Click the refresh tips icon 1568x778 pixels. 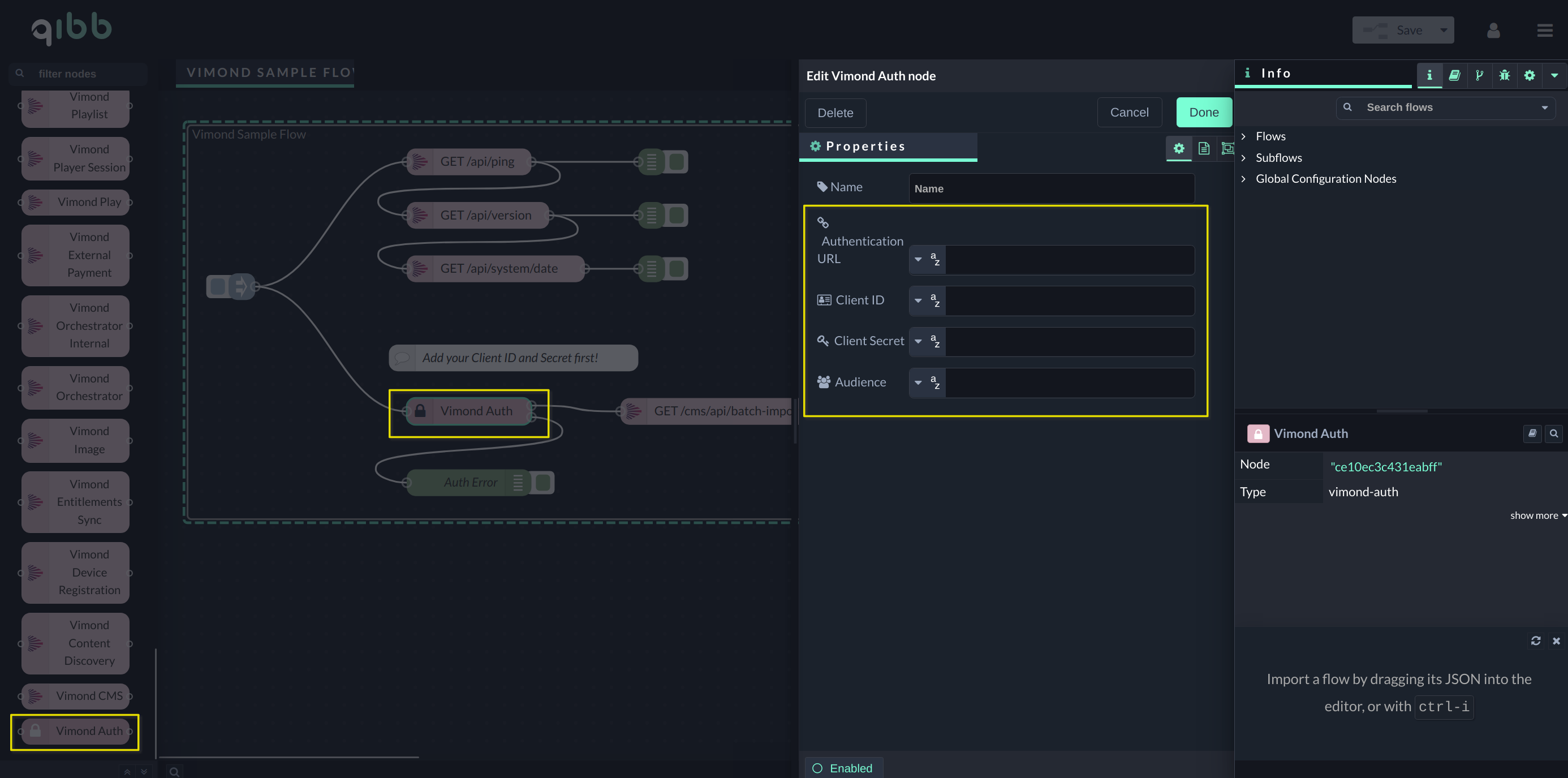click(1535, 641)
